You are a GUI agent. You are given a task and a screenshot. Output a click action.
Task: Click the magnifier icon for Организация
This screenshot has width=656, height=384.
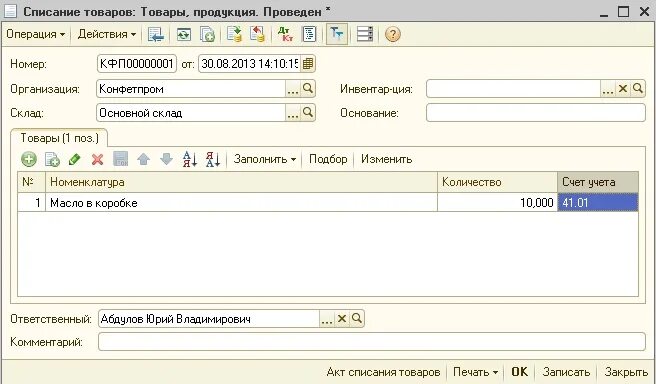tap(308, 89)
